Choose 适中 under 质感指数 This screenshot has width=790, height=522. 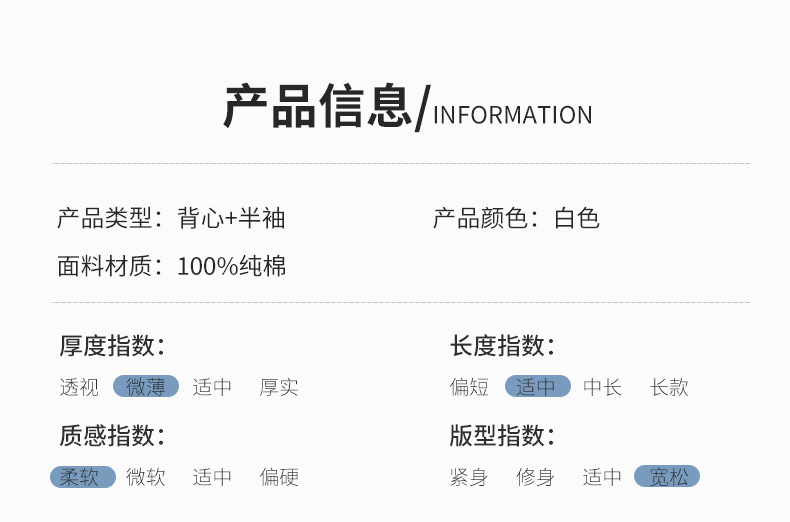[x=212, y=477]
